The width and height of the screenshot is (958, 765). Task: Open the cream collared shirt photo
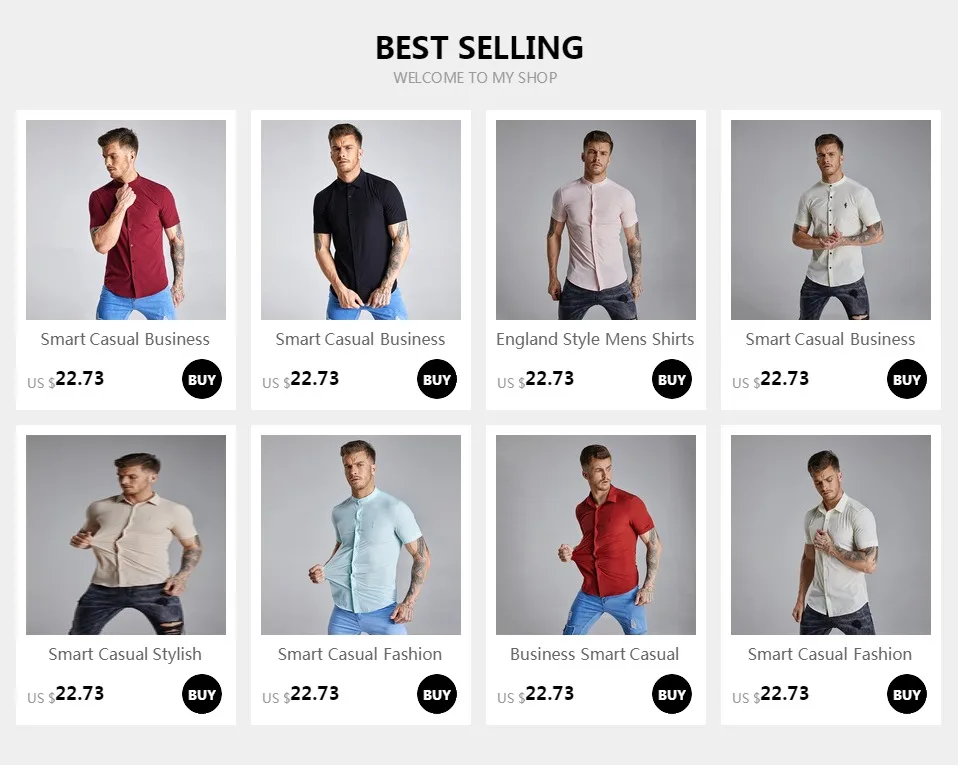(x=831, y=535)
